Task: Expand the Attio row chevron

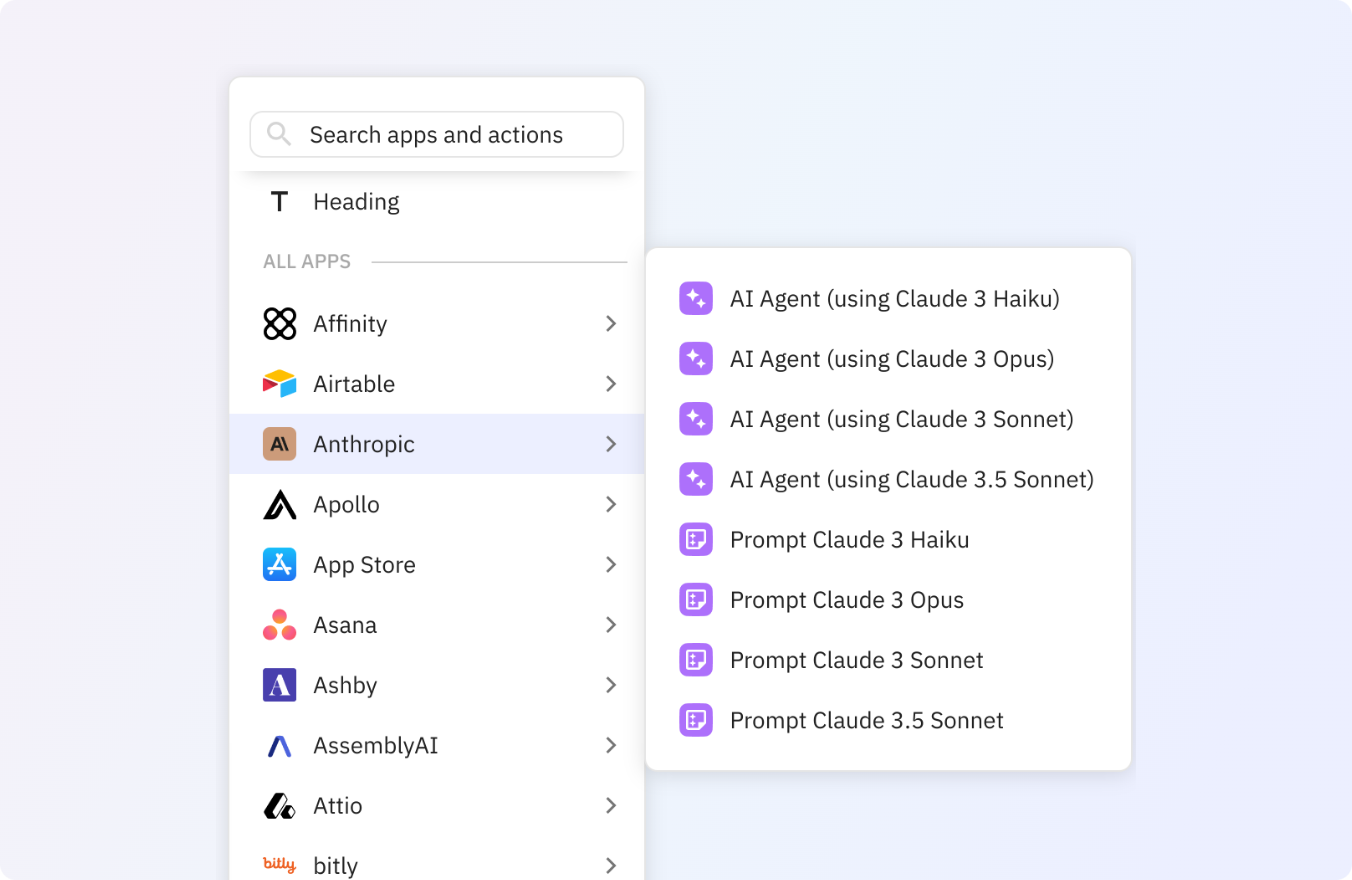Action: (611, 806)
